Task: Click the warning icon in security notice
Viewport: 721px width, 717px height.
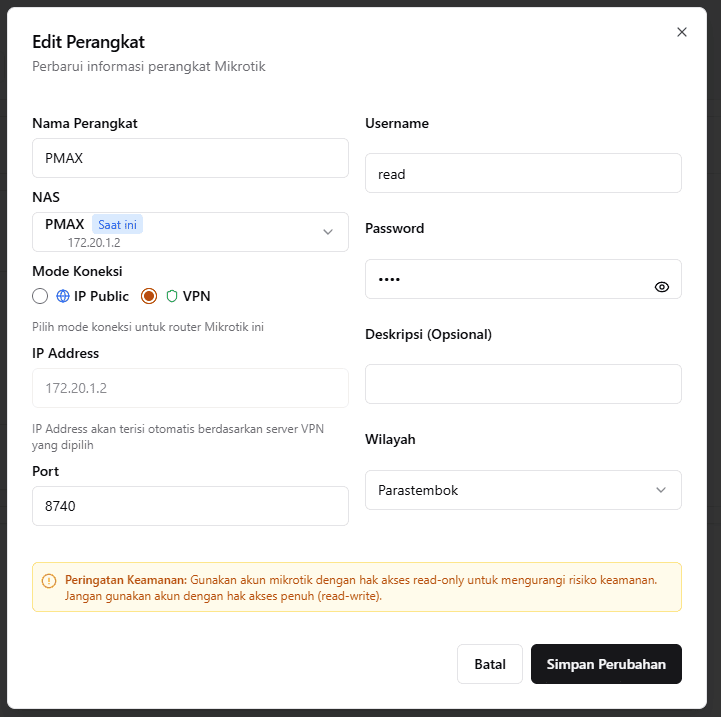Action: (x=49, y=581)
